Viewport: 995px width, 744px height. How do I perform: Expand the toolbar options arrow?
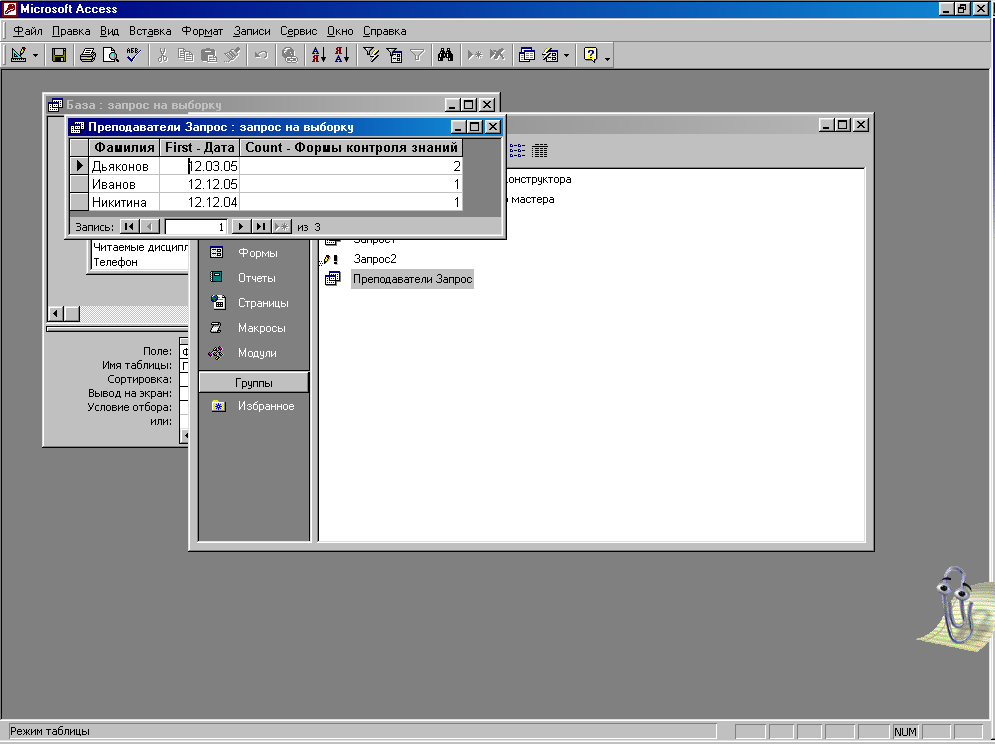607,58
